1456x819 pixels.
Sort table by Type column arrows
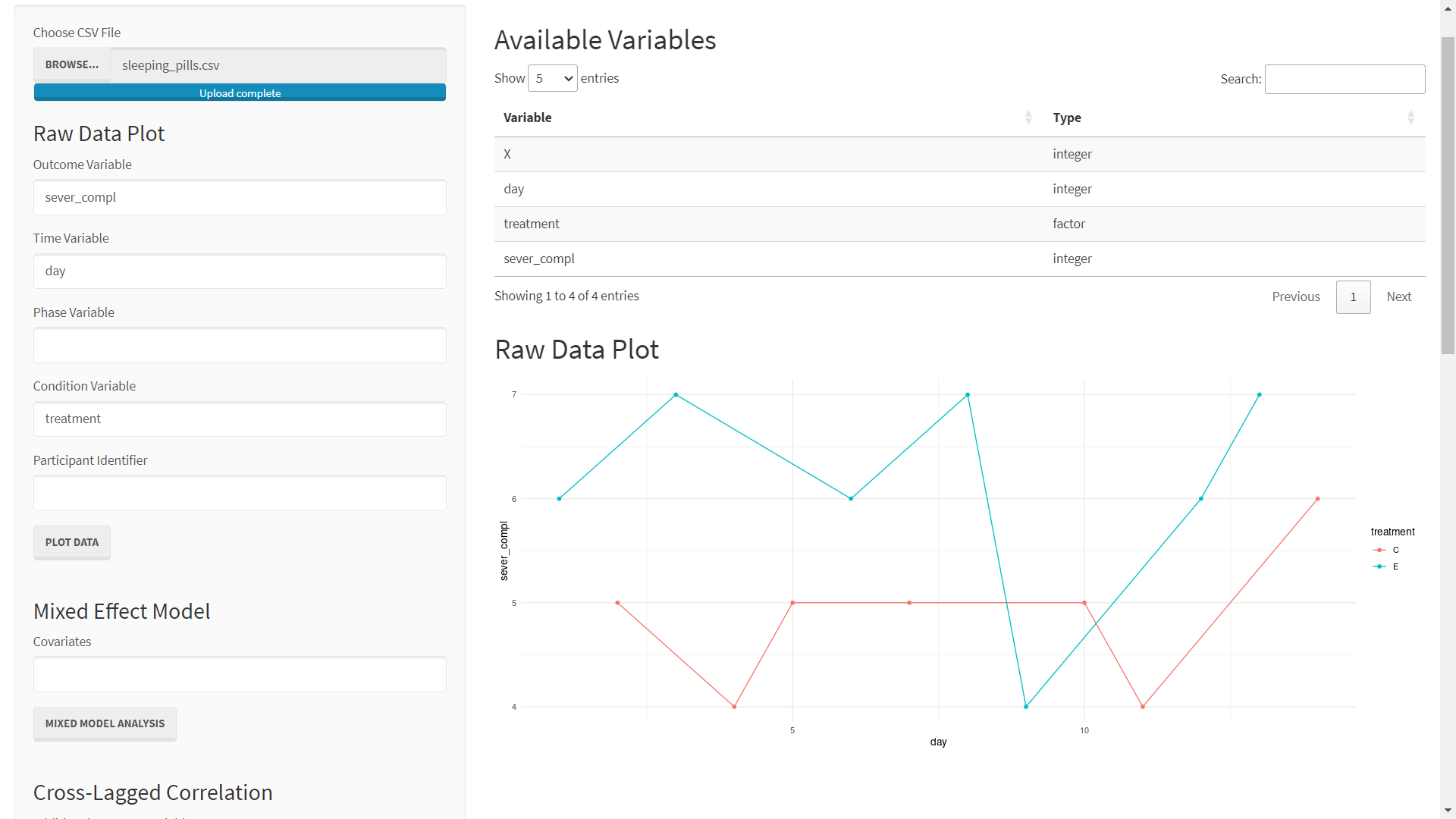[1410, 118]
